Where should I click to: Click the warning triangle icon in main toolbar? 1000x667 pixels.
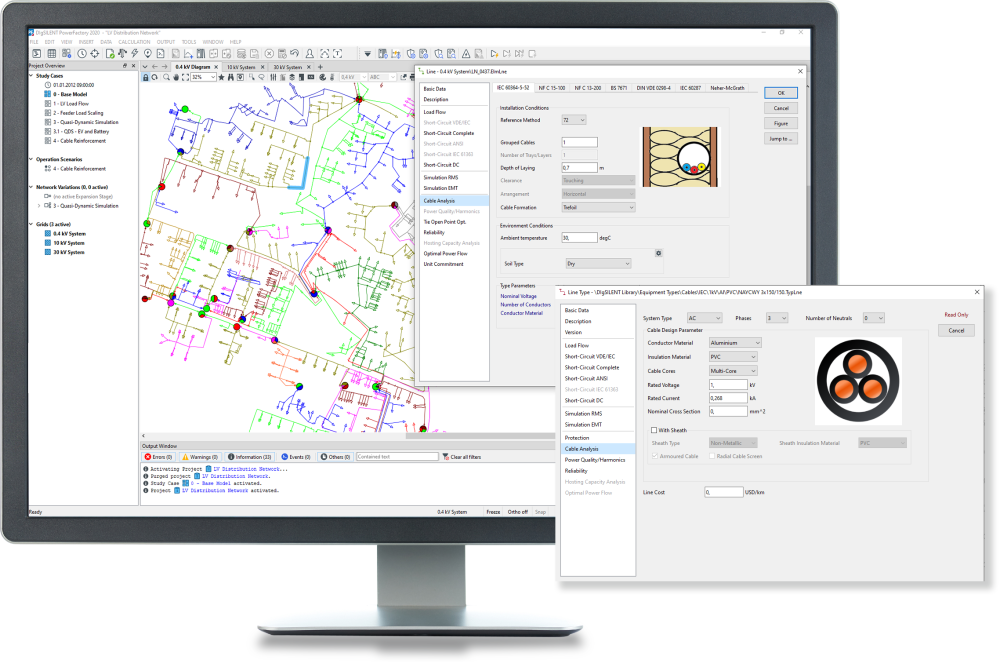coord(466,54)
